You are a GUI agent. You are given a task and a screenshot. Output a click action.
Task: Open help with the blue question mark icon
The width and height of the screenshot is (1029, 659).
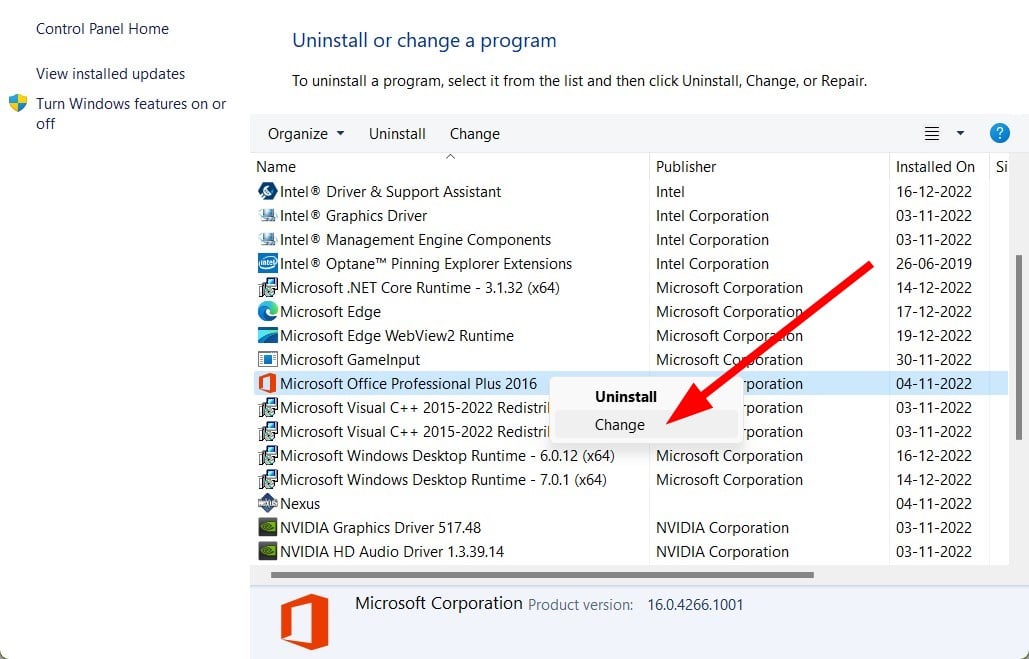(x=999, y=133)
